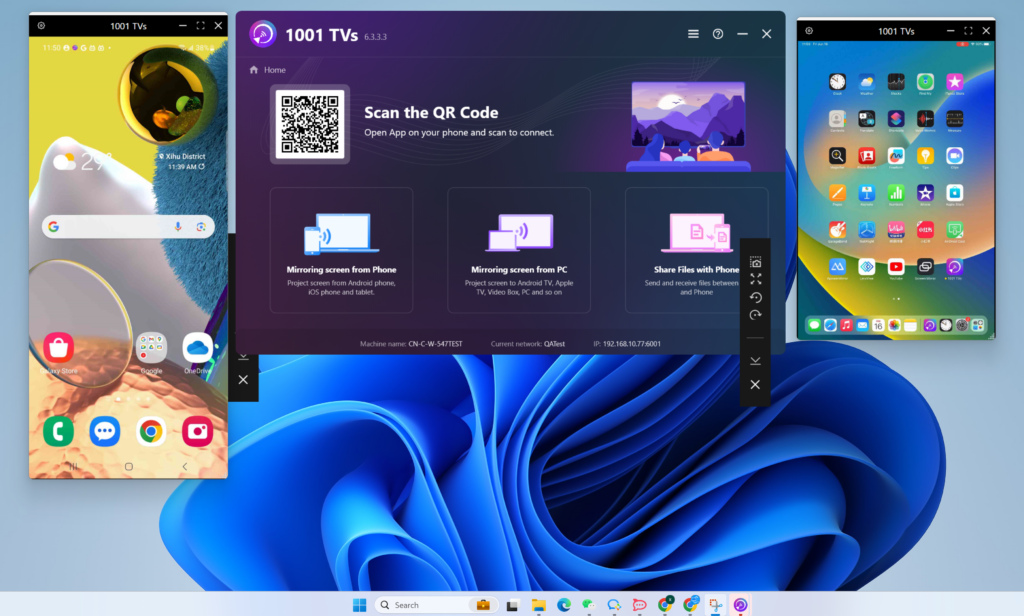Click fullscreen expand icon in side toolbar

point(756,279)
